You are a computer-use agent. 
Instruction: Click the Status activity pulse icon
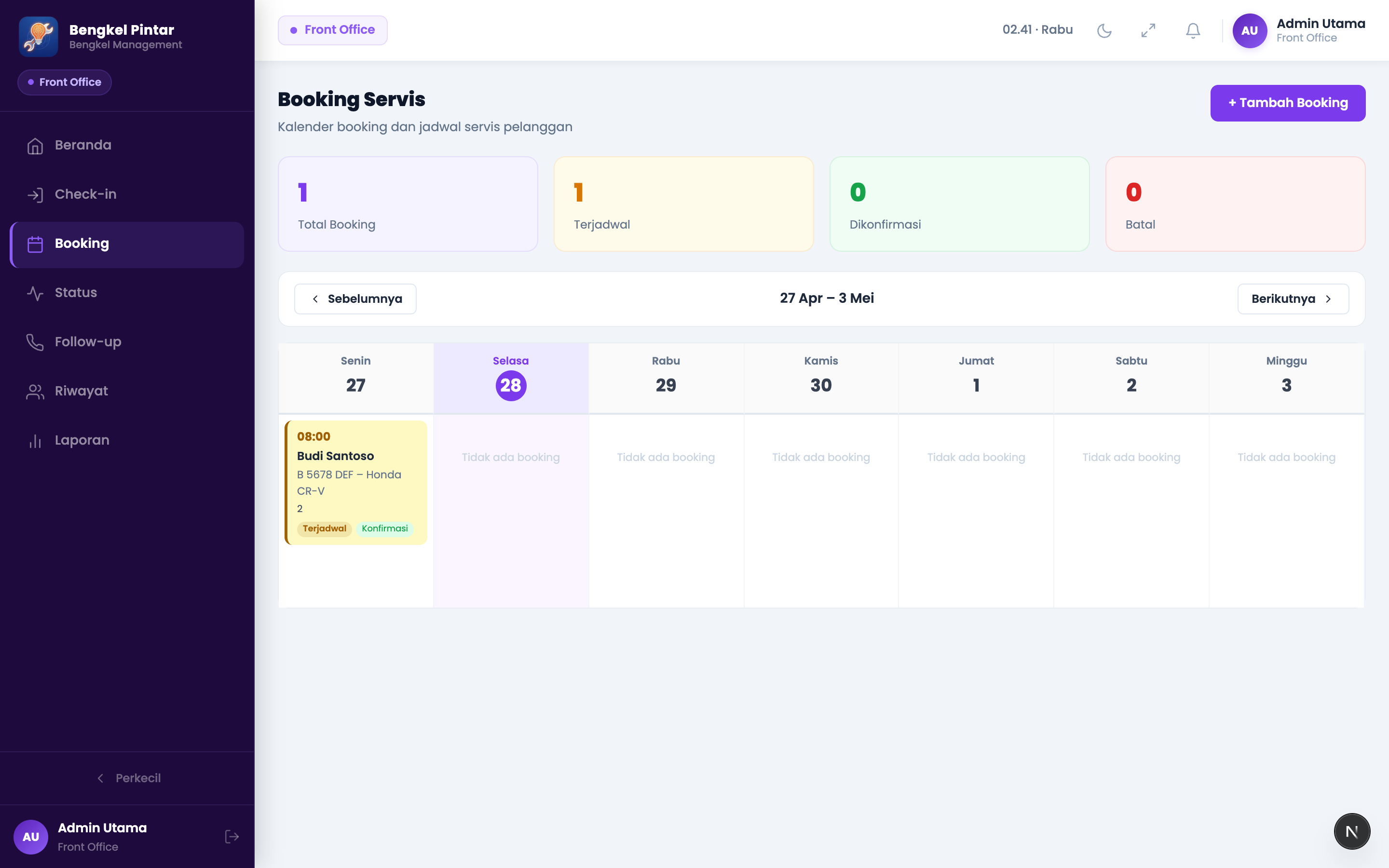(35, 293)
